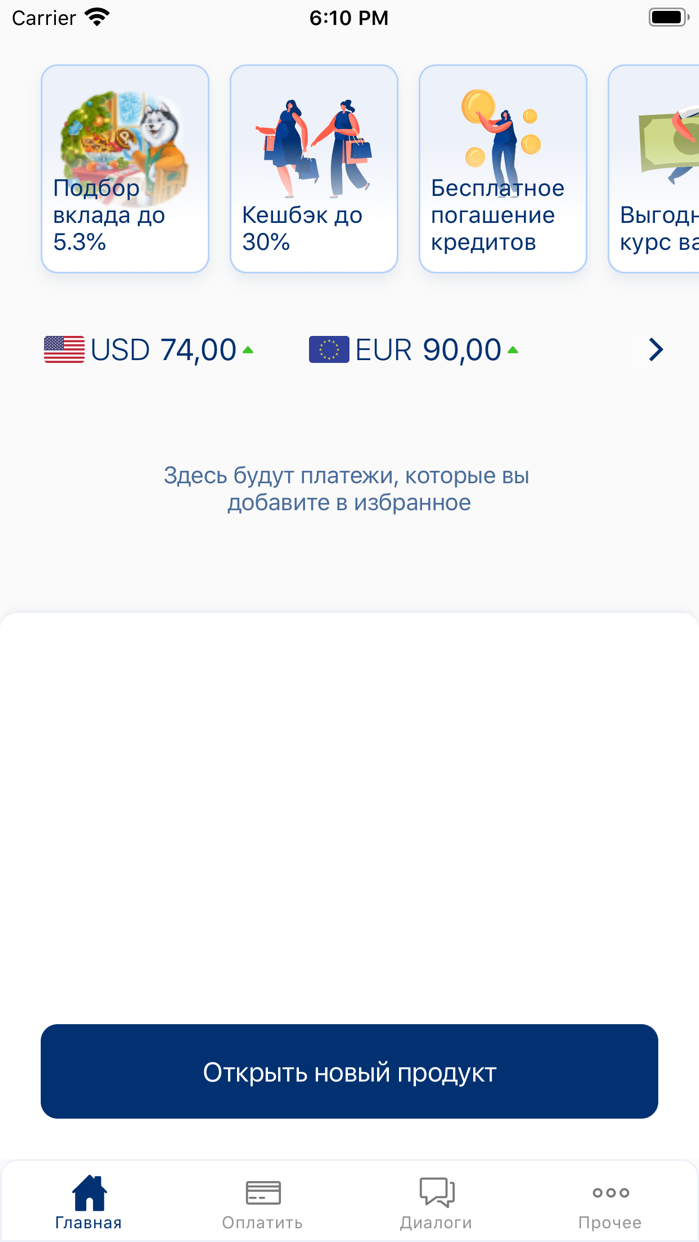Tap the Прочее three-dots icon
699x1242 pixels.
610,1192
